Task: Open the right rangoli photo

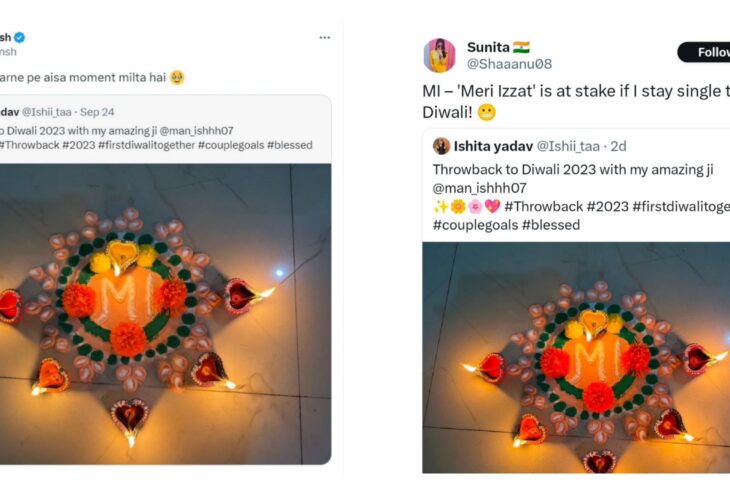Action: pos(576,357)
